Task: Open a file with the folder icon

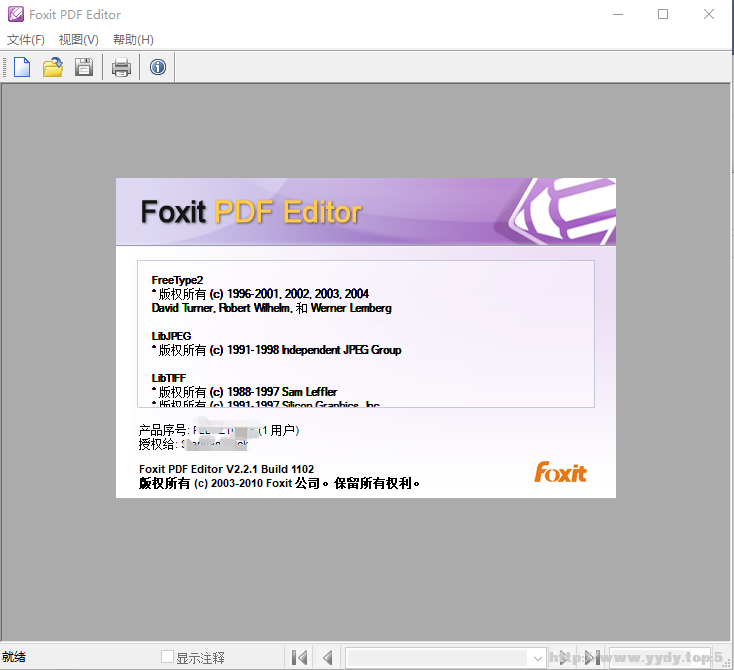Action: 53,67
